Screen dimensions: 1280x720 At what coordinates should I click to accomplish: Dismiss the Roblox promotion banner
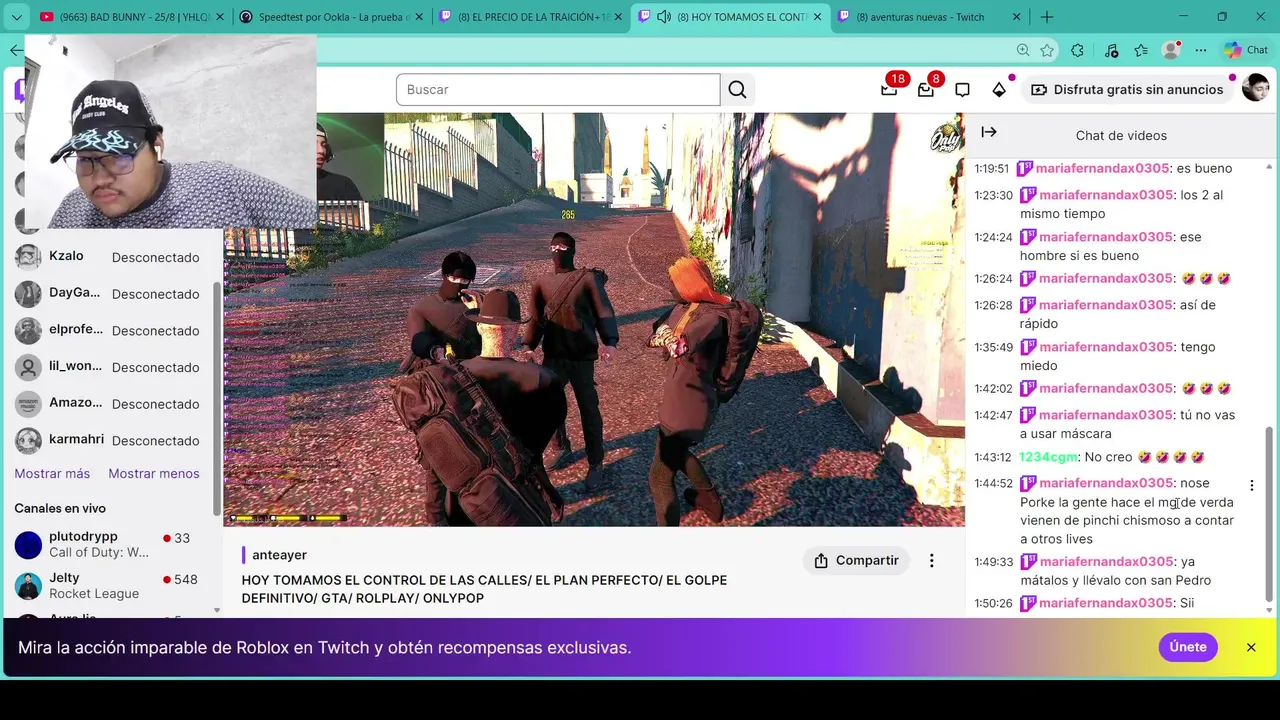click(x=1251, y=647)
